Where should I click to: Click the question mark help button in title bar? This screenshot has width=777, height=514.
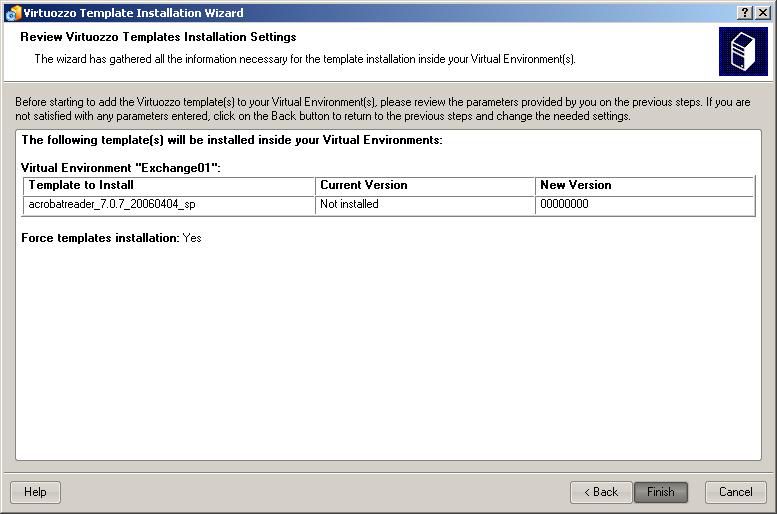point(745,13)
